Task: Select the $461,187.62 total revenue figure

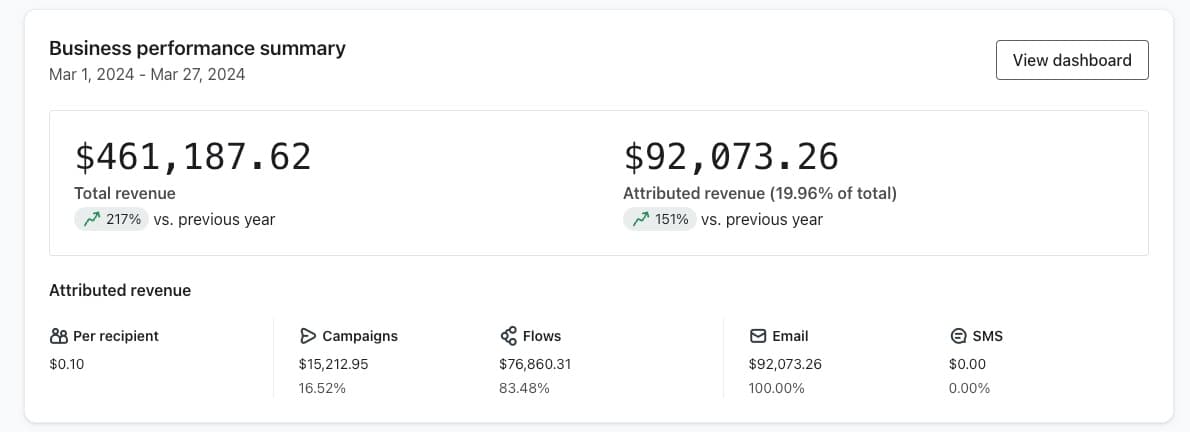Action: [193, 157]
